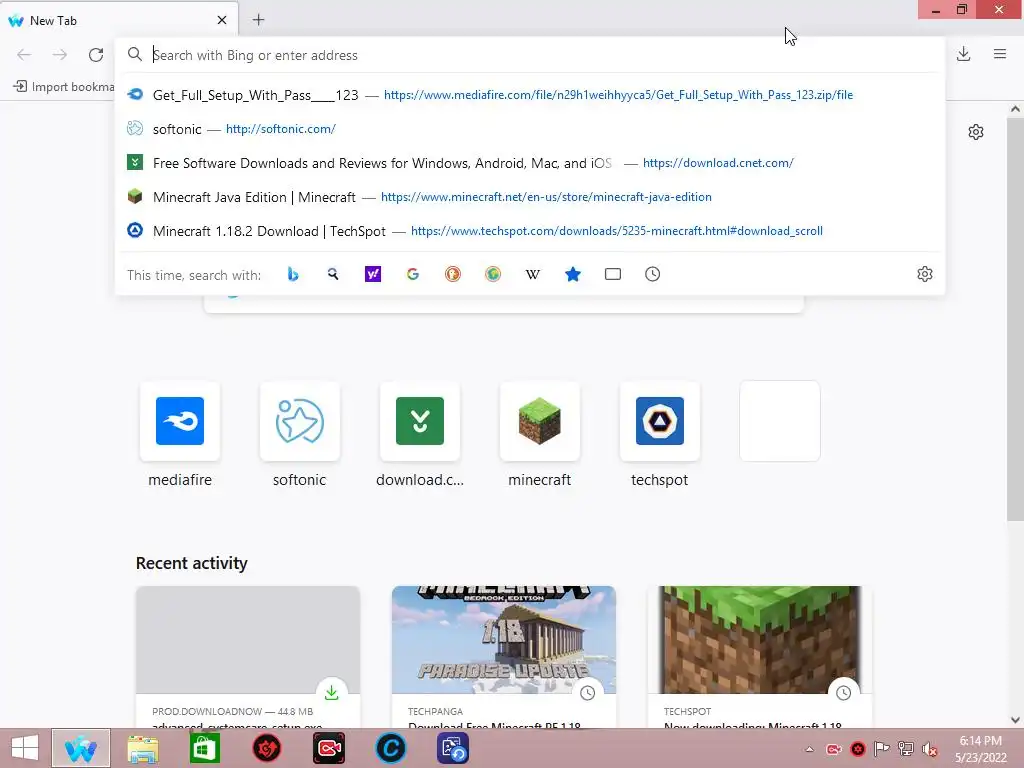This screenshot has width=1024, height=768.
Task: Open Action Center flag tray icon
Action: tap(882, 749)
